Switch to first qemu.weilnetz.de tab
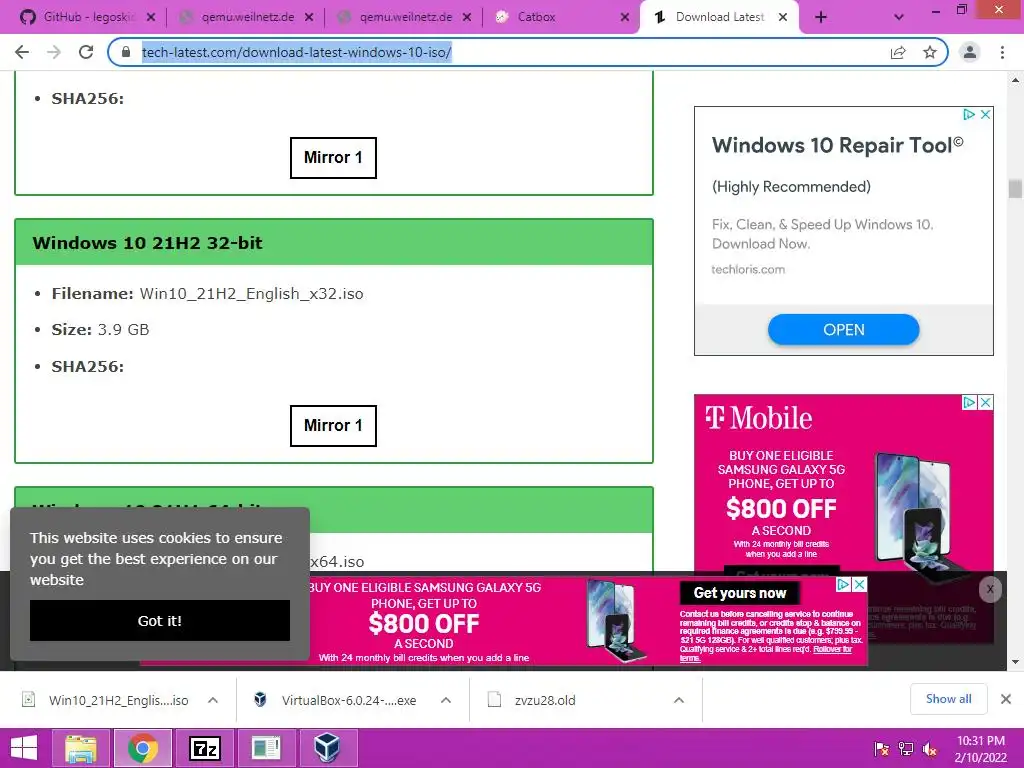This screenshot has height=768, width=1024. click(x=246, y=17)
